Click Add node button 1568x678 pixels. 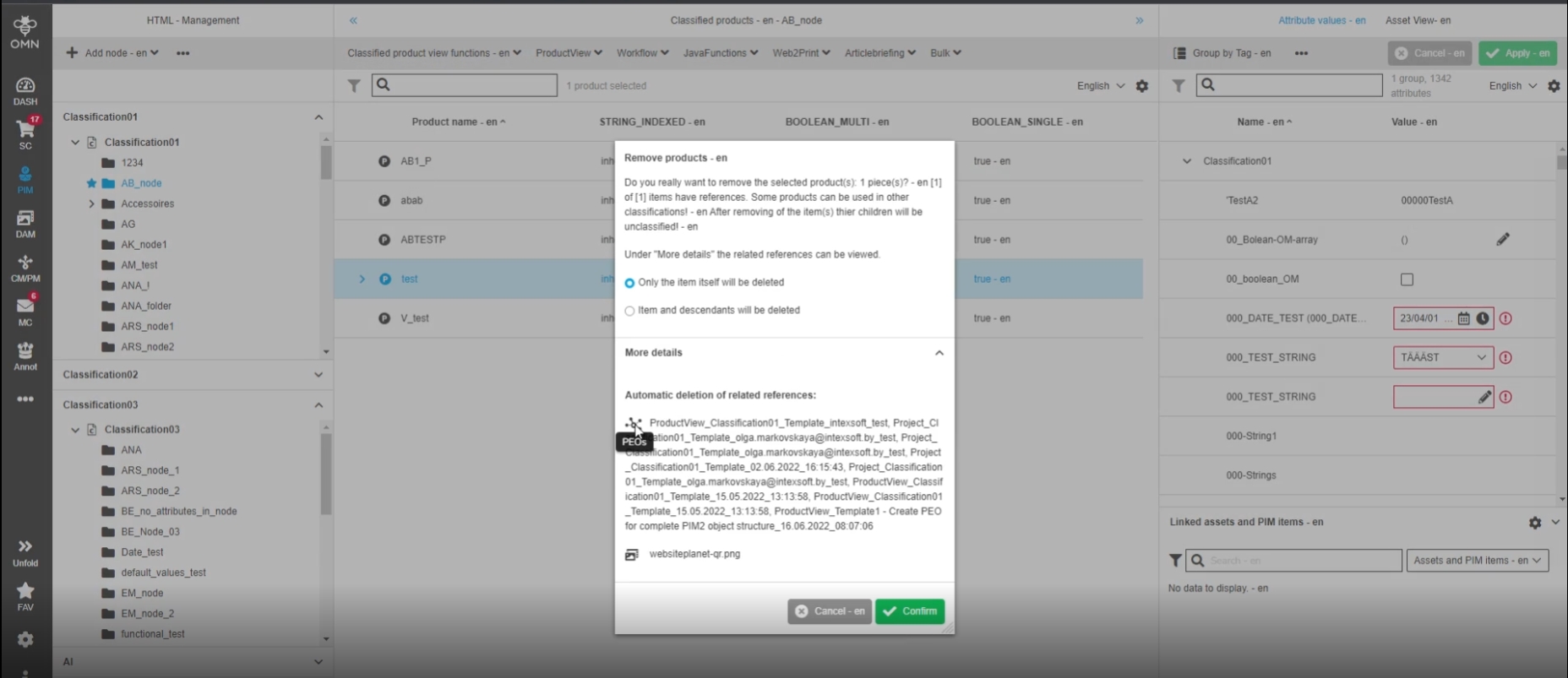(x=112, y=53)
